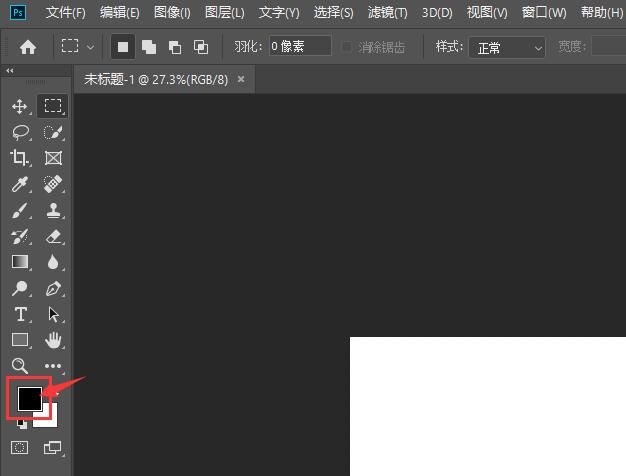Open the 3D(D) menu

click(437, 13)
